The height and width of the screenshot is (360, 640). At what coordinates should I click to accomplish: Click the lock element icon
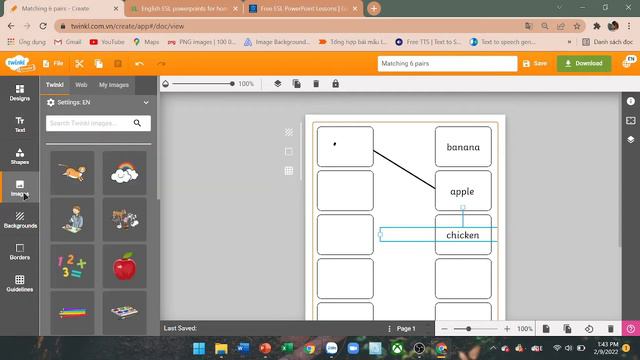[x=336, y=84]
